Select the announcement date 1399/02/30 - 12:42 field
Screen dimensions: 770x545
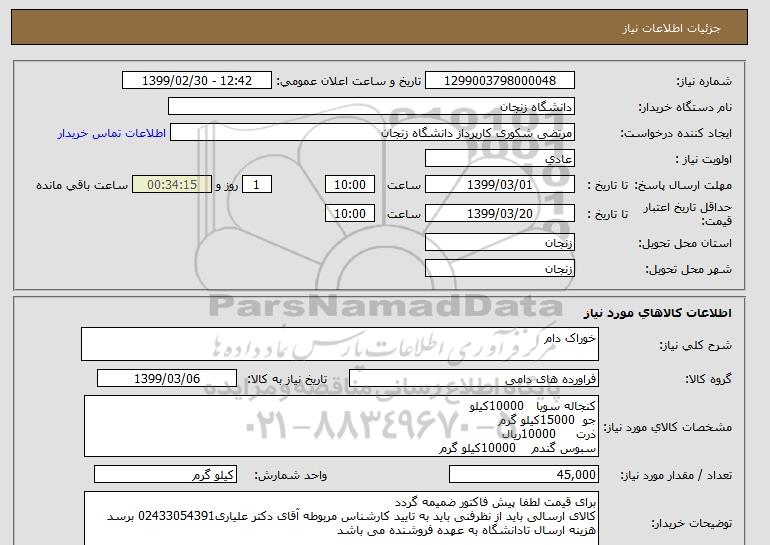click(196, 81)
